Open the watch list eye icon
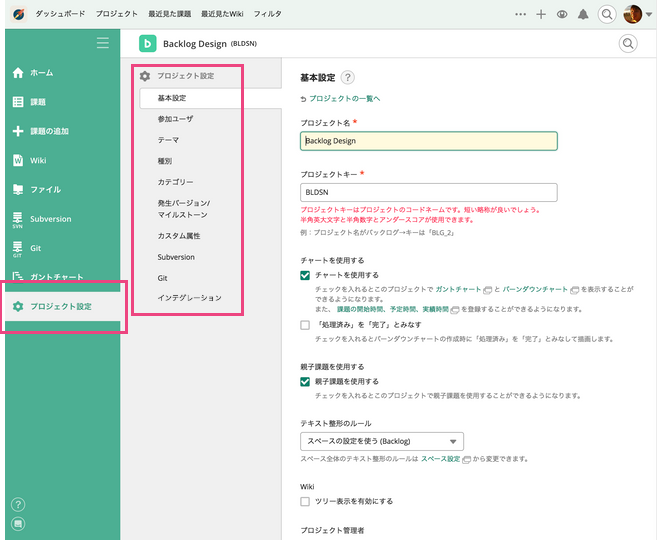The height and width of the screenshot is (540, 657). [x=562, y=14]
